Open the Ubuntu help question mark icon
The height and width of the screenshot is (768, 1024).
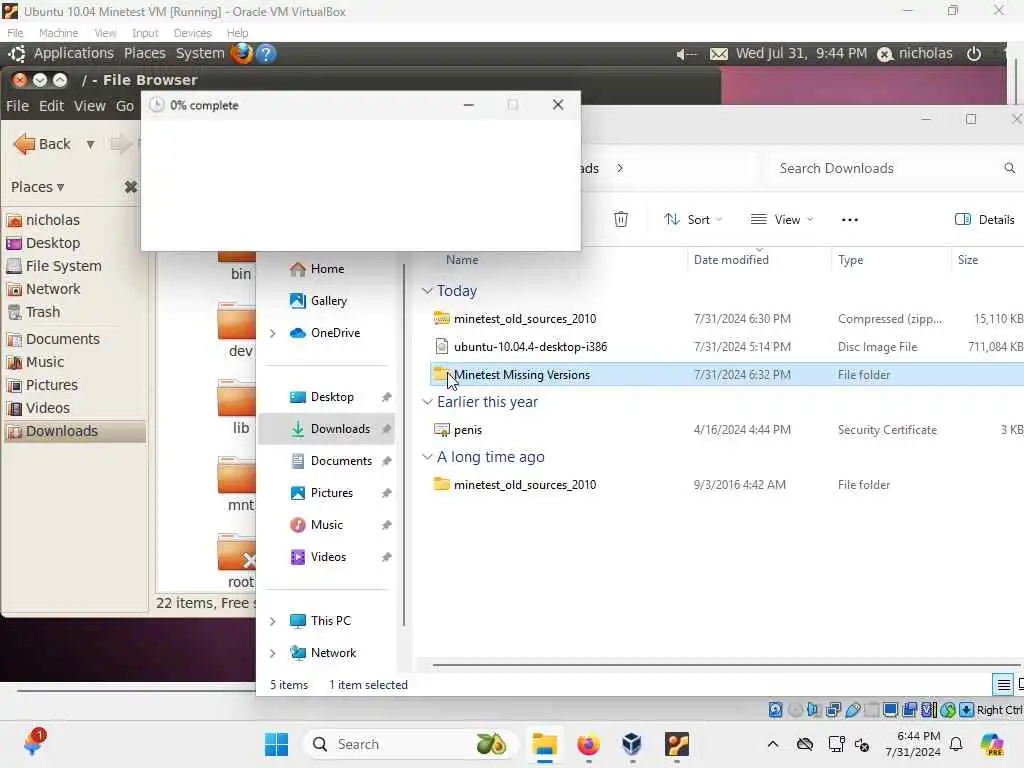pos(266,53)
